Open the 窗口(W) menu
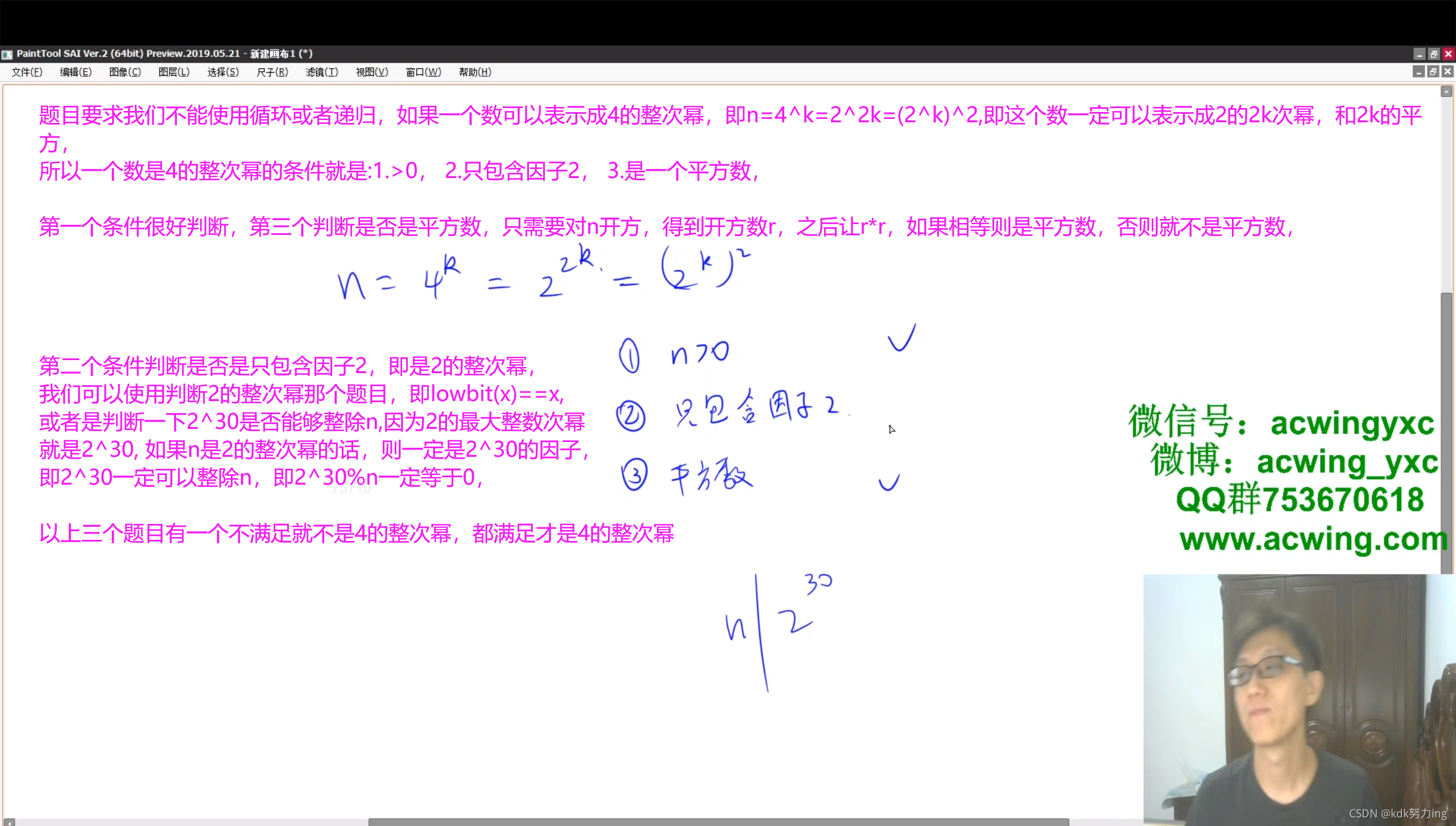This screenshot has width=1456, height=826. pyautogui.click(x=423, y=72)
